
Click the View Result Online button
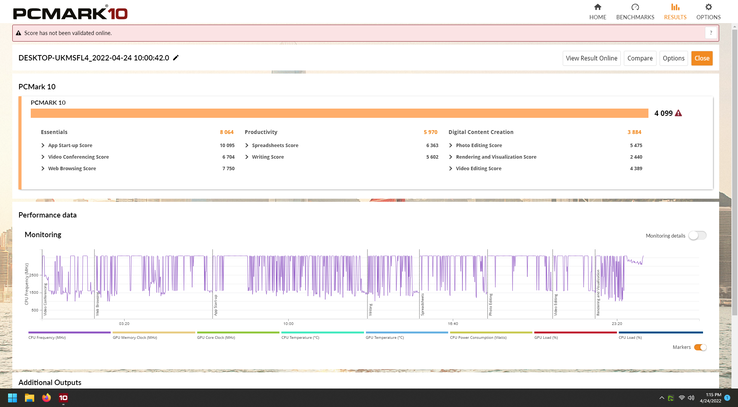591,58
